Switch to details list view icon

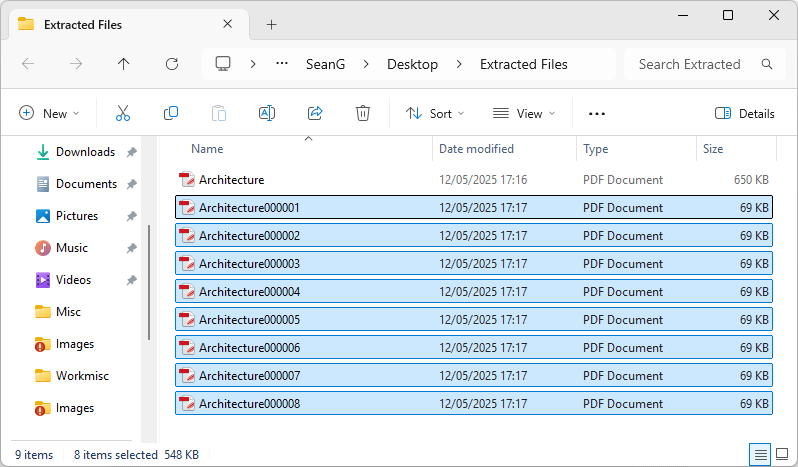coord(760,454)
